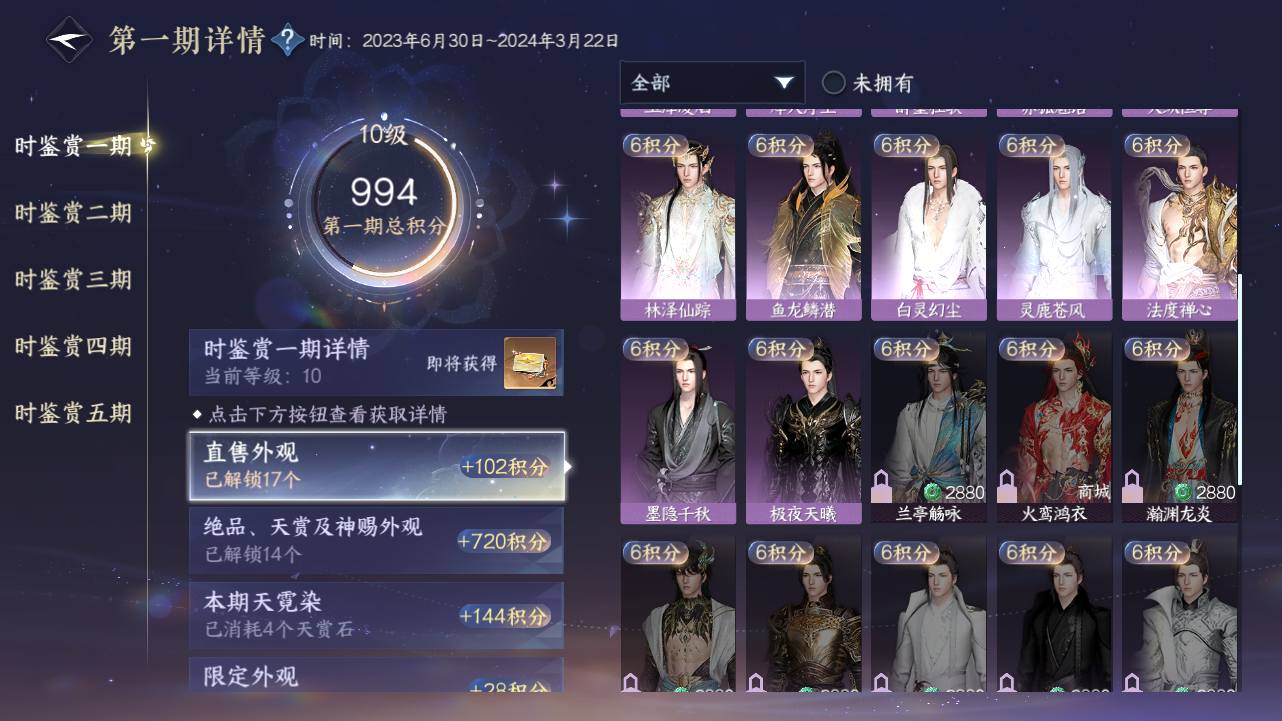Click the jade currency icon on 兰亭觞咏
This screenshot has width=1282, height=721.
click(934, 492)
